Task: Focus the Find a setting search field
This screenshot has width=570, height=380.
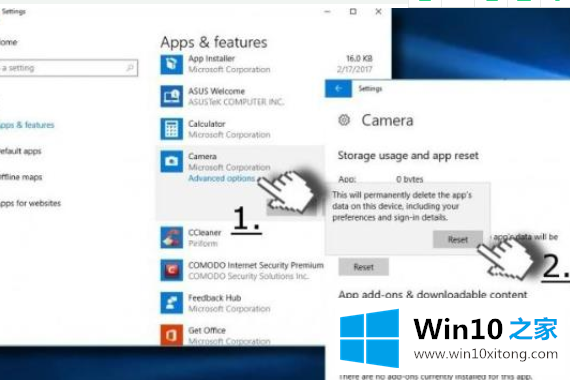Action: click(x=69, y=68)
